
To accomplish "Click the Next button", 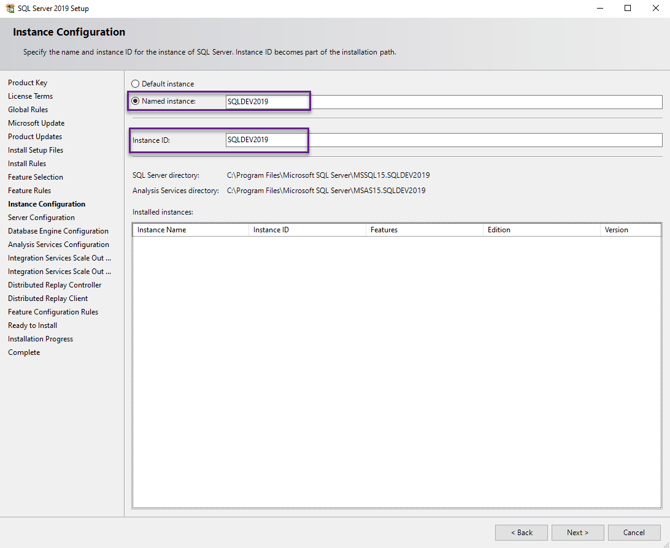I will (577, 532).
